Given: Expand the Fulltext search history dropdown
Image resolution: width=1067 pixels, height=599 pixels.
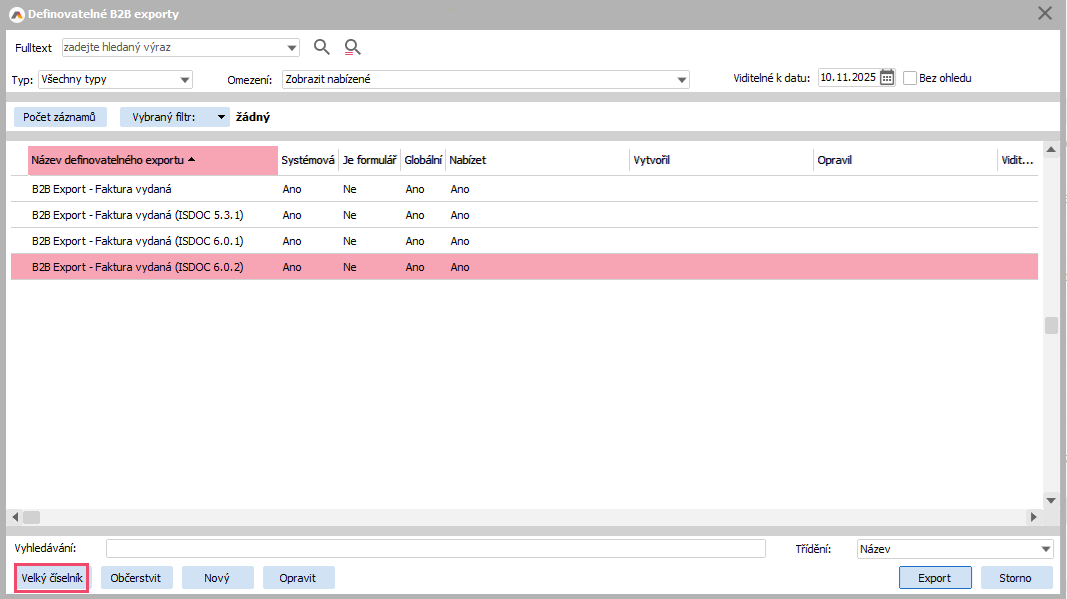Looking at the screenshot, I should [x=292, y=48].
